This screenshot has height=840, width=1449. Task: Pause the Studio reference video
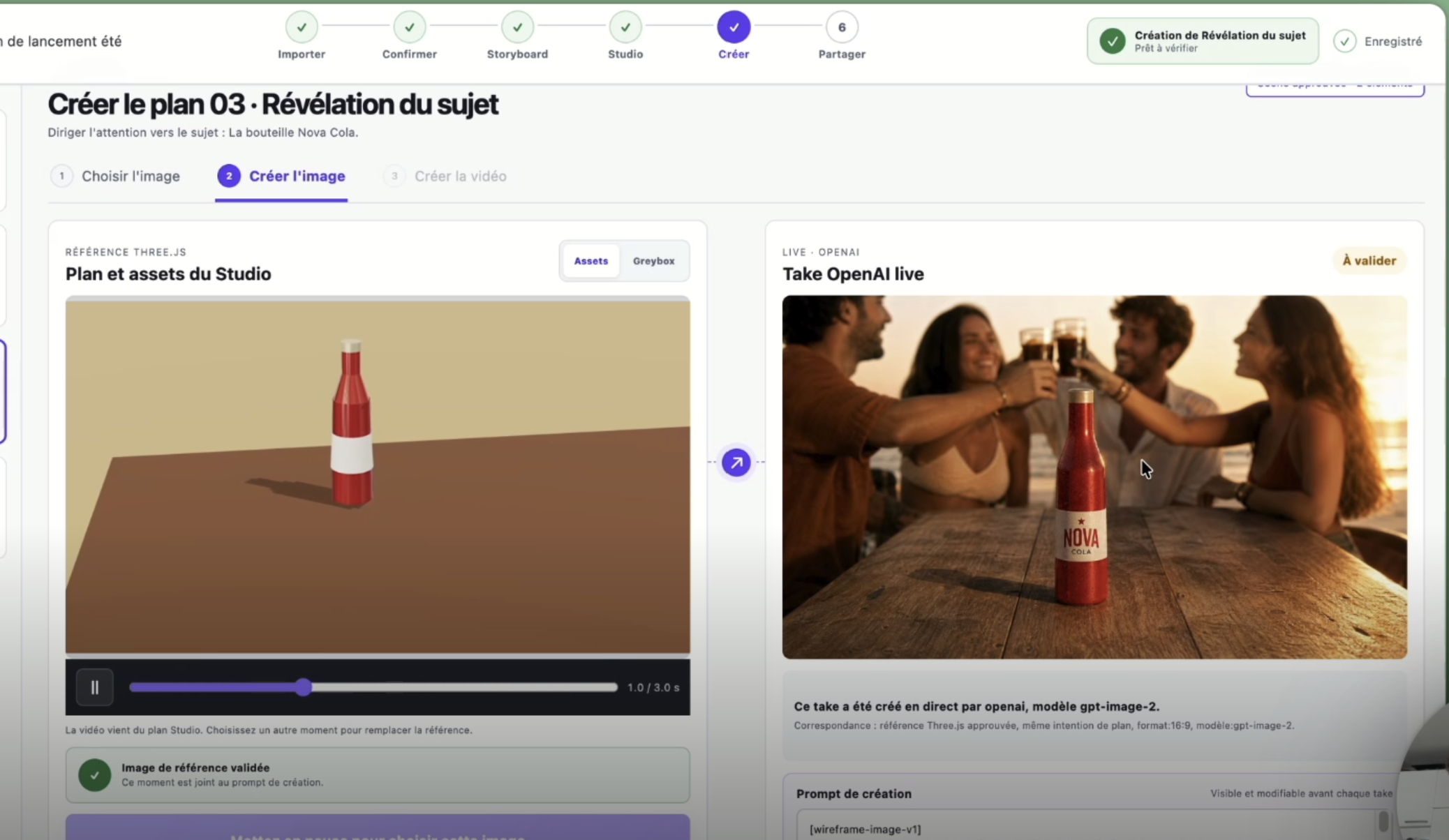95,687
